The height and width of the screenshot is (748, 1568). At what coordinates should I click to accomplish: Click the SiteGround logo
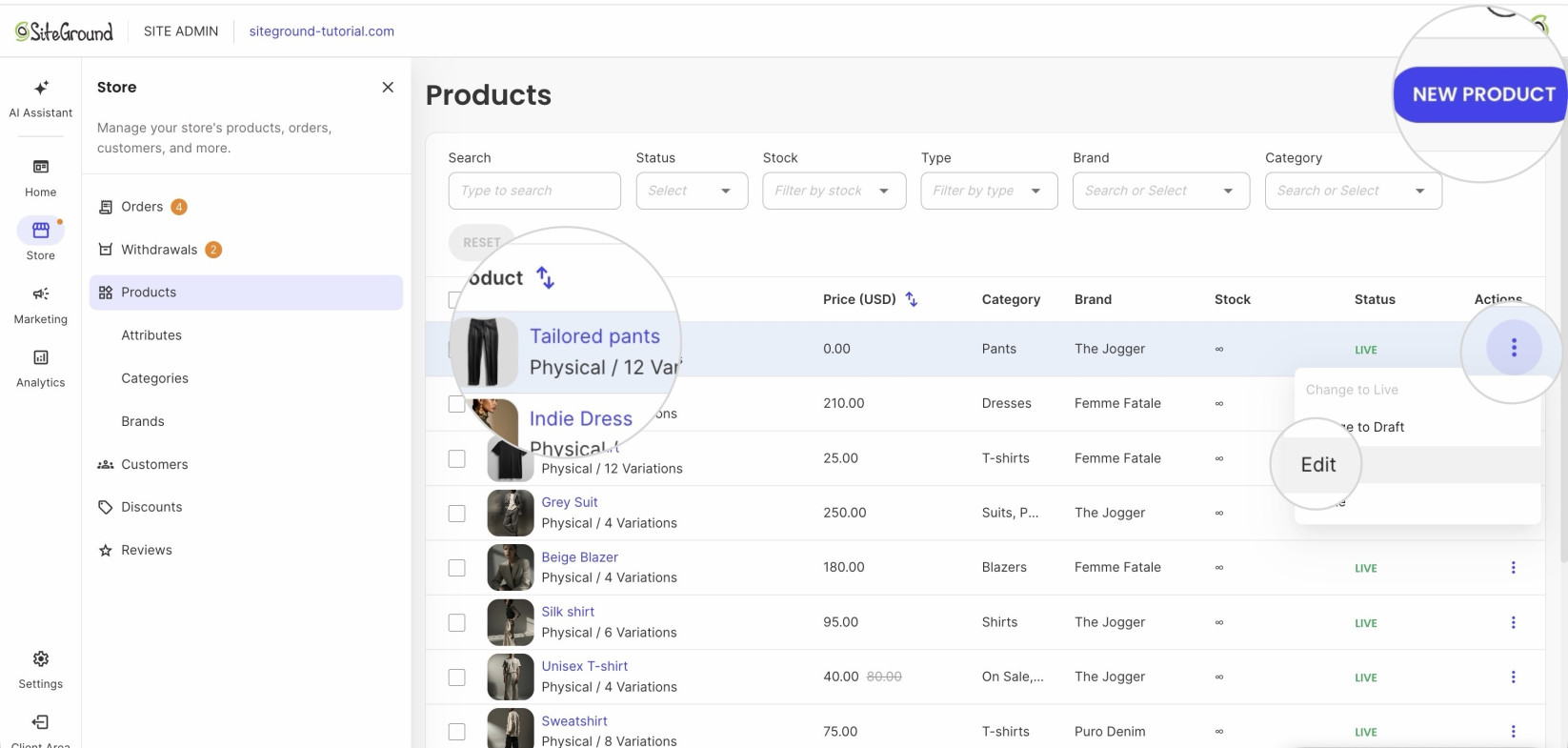pyautogui.click(x=64, y=31)
